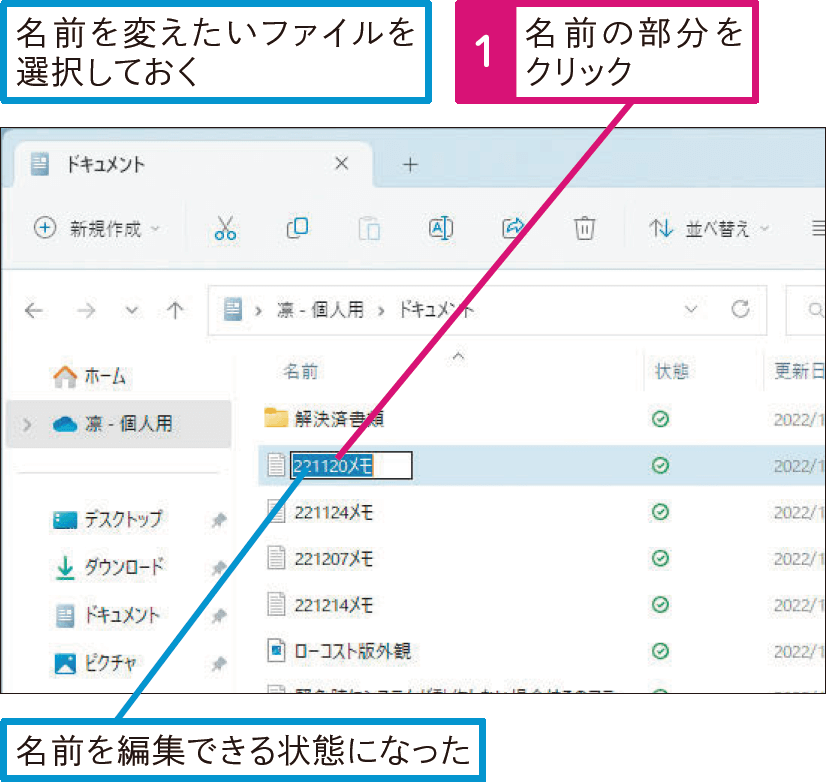Click the ローコスト版外観 image file icon
The height and width of the screenshot is (782, 826).
[x=276, y=651]
